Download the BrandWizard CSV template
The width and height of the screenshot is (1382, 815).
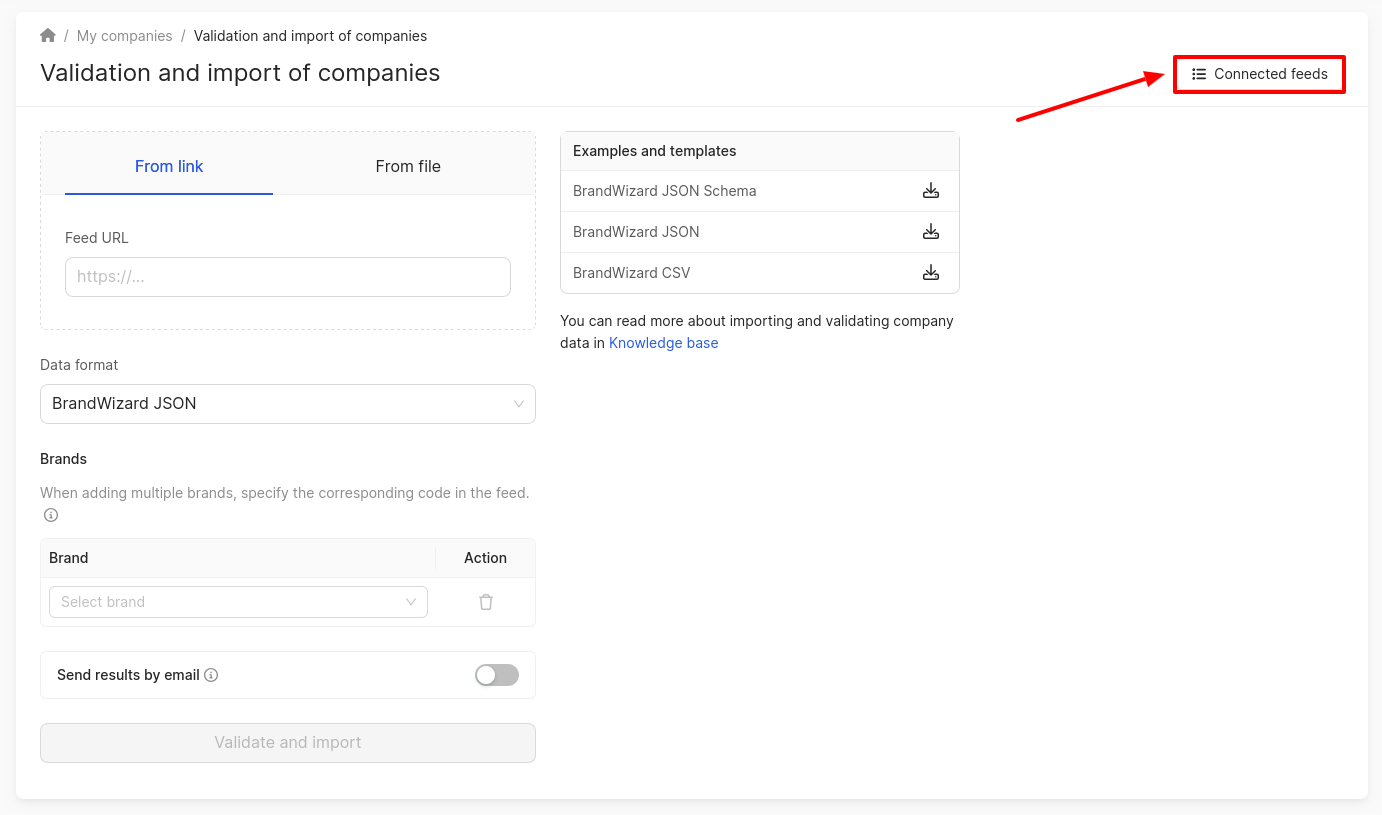coord(931,273)
